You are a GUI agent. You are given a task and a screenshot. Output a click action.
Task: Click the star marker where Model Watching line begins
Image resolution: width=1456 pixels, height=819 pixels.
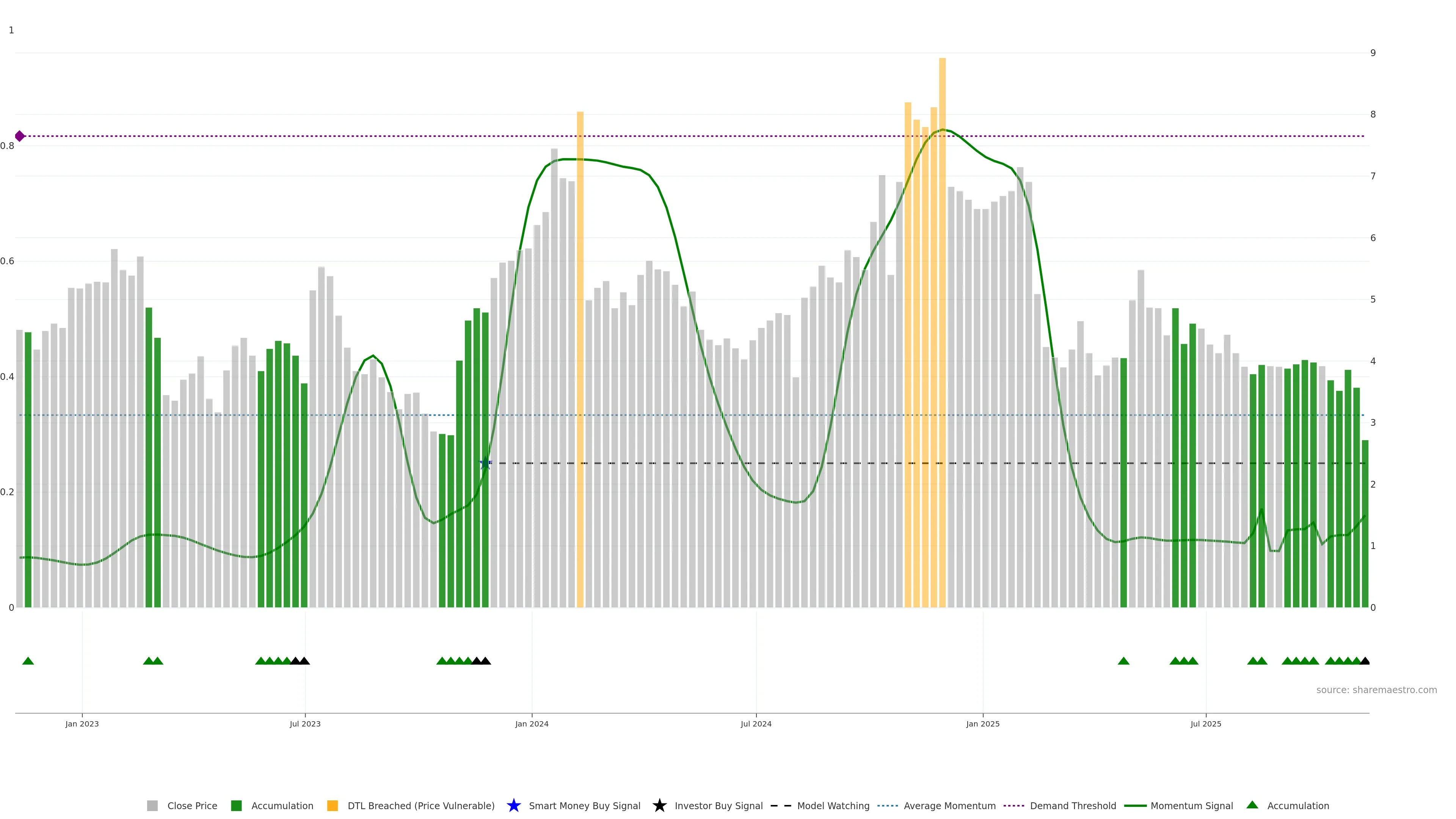coord(485,463)
